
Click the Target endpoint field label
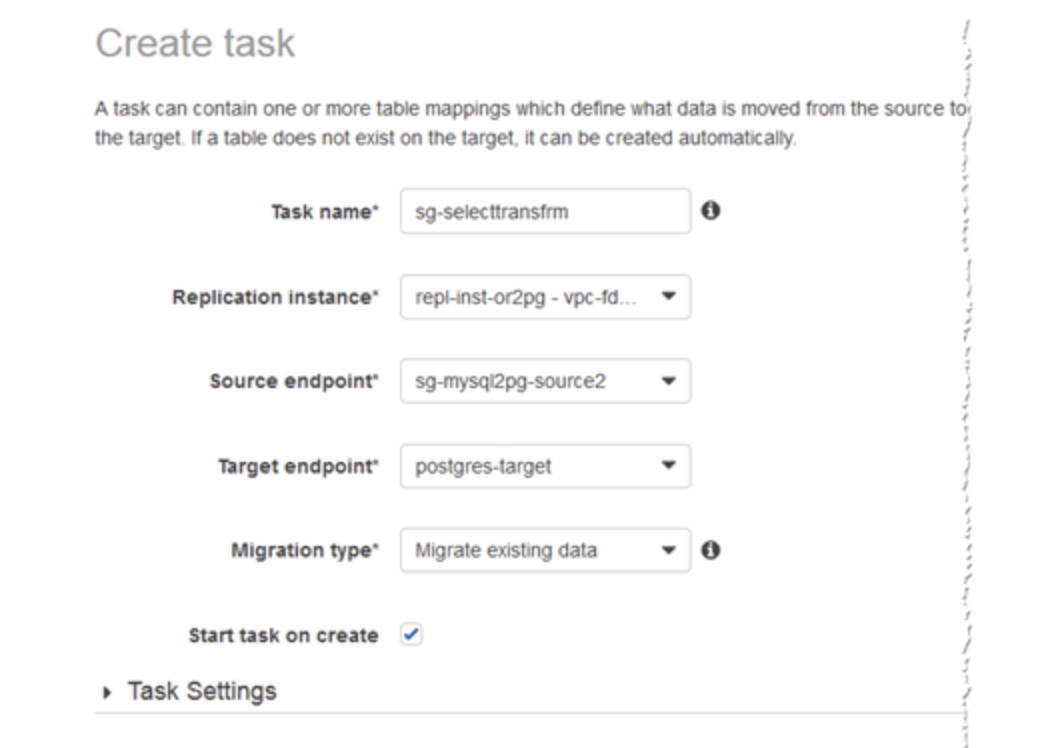[x=299, y=466]
